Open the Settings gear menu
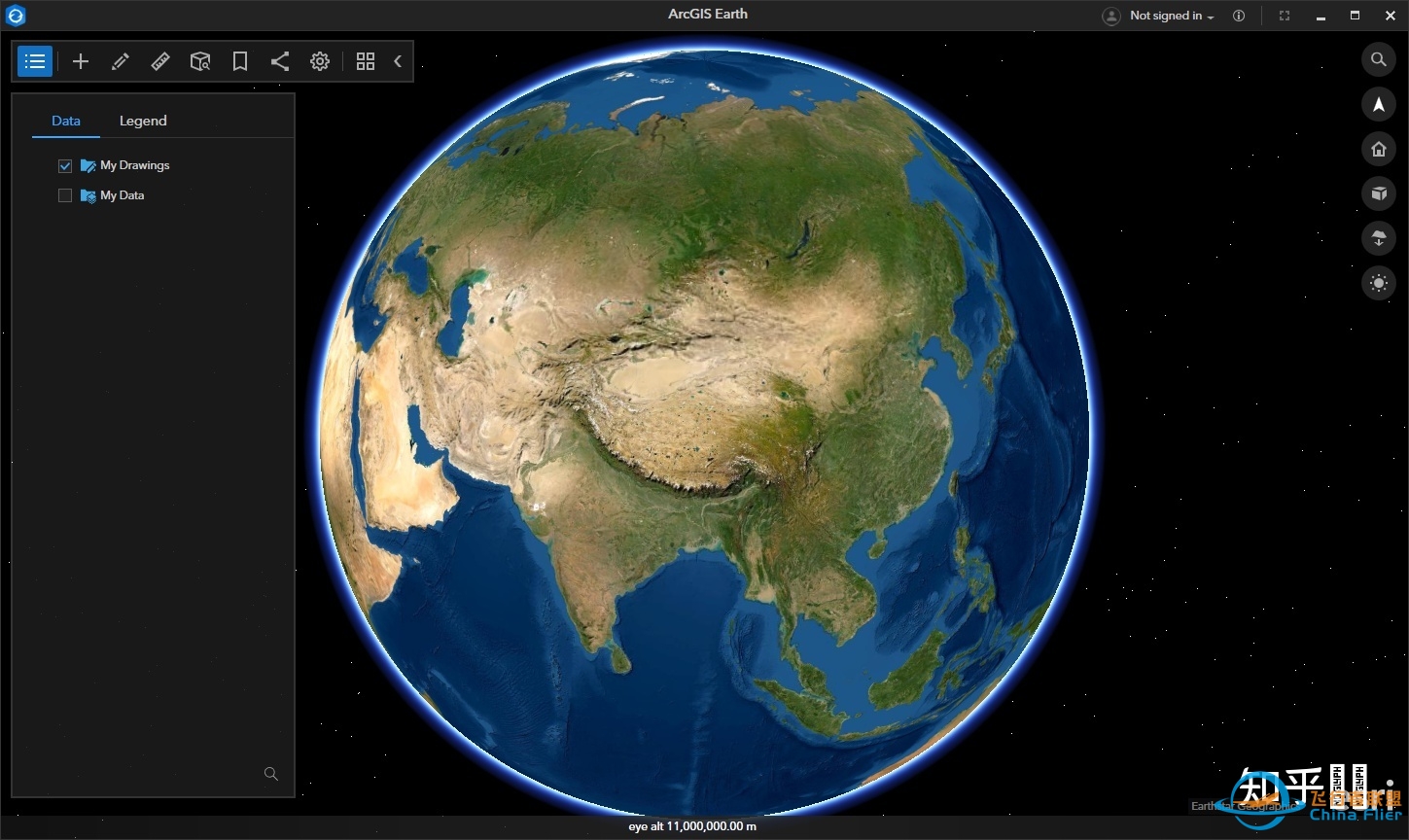This screenshot has width=1409, height=840. [x=320, y=61]
